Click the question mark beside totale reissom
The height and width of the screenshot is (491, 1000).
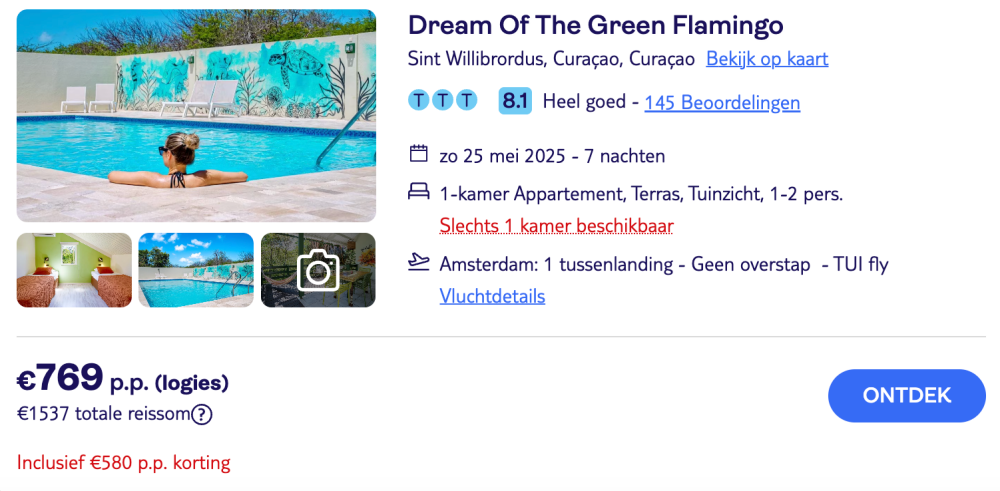[x=202, y=414]
